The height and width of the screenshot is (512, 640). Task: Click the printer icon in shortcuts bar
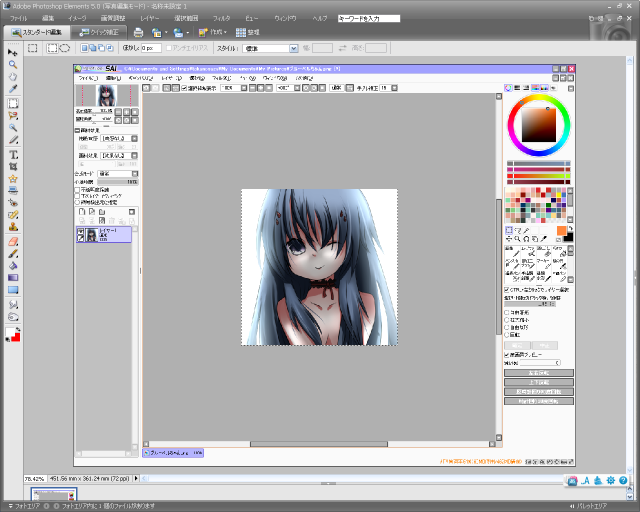tap(138, 32)
